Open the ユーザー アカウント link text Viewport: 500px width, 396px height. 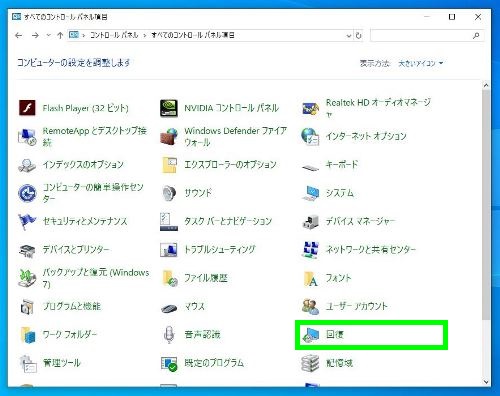coord(357,306)
